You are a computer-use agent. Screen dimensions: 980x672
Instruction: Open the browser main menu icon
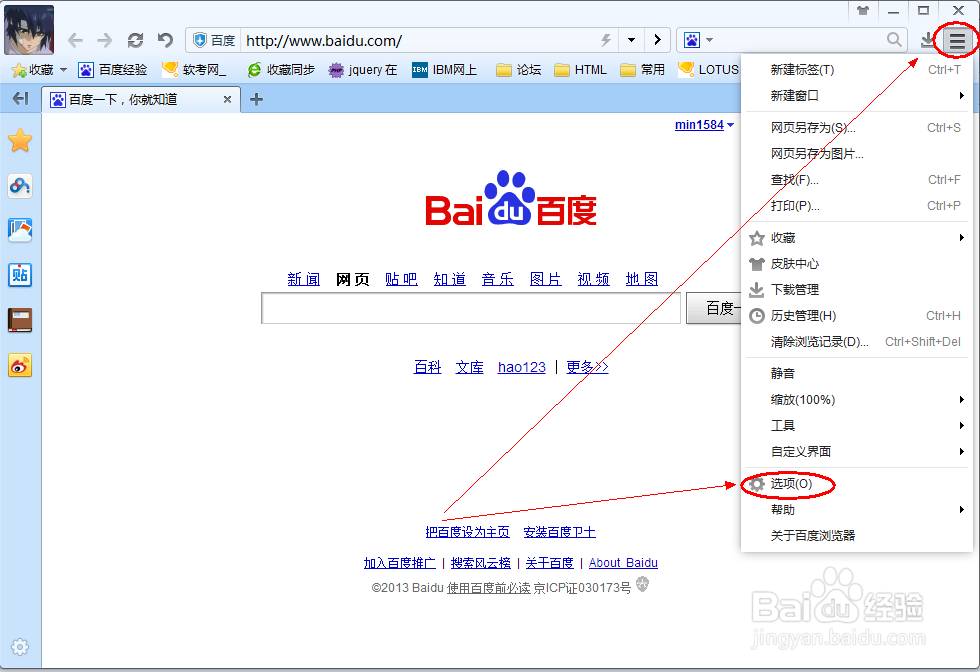coord(957,41)
